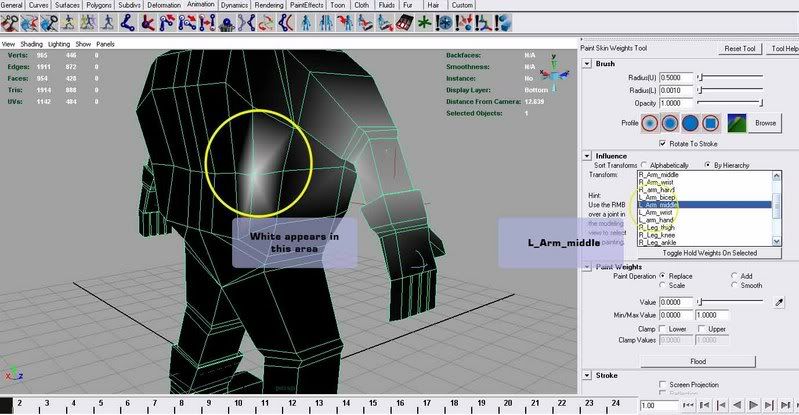The width and height of the screenshot is (799, 415).
Task: Select the Scale paint operation
Action: (662, 285)
